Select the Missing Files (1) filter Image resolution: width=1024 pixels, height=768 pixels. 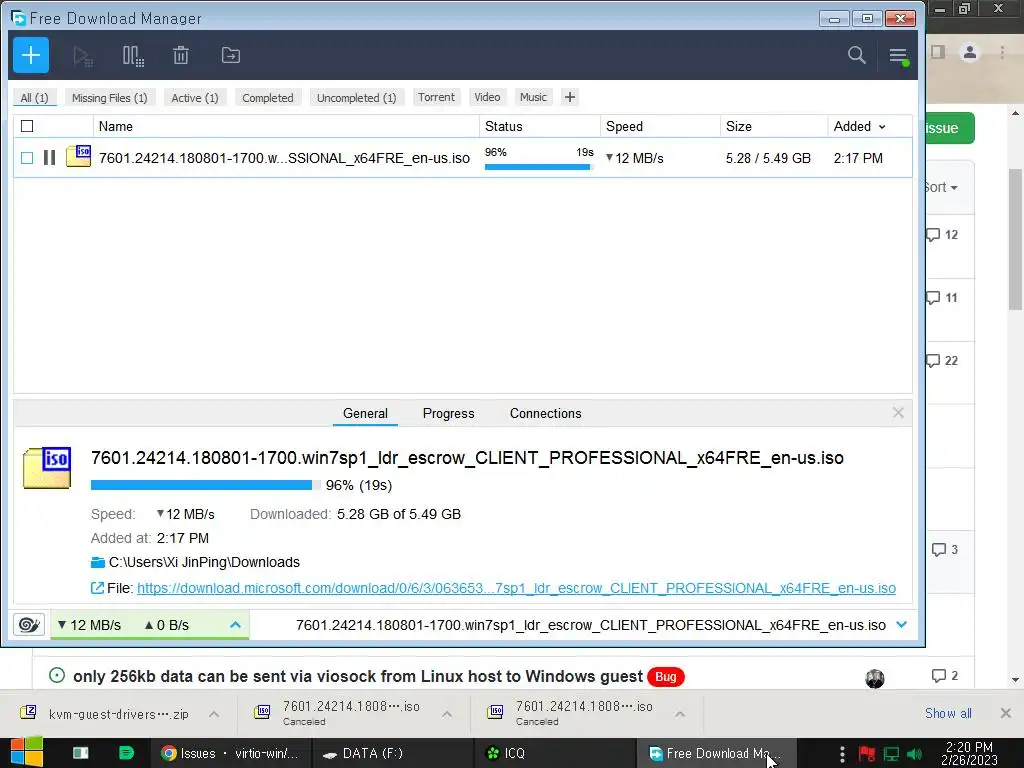[x=110, y=98]
